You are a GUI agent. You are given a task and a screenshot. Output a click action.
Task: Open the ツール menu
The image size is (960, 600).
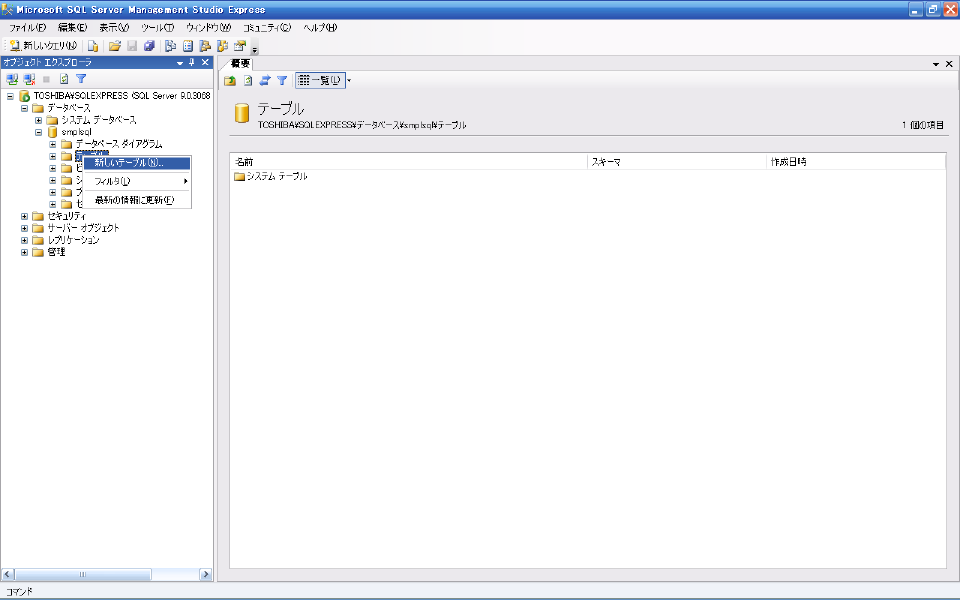click(157, 28)
